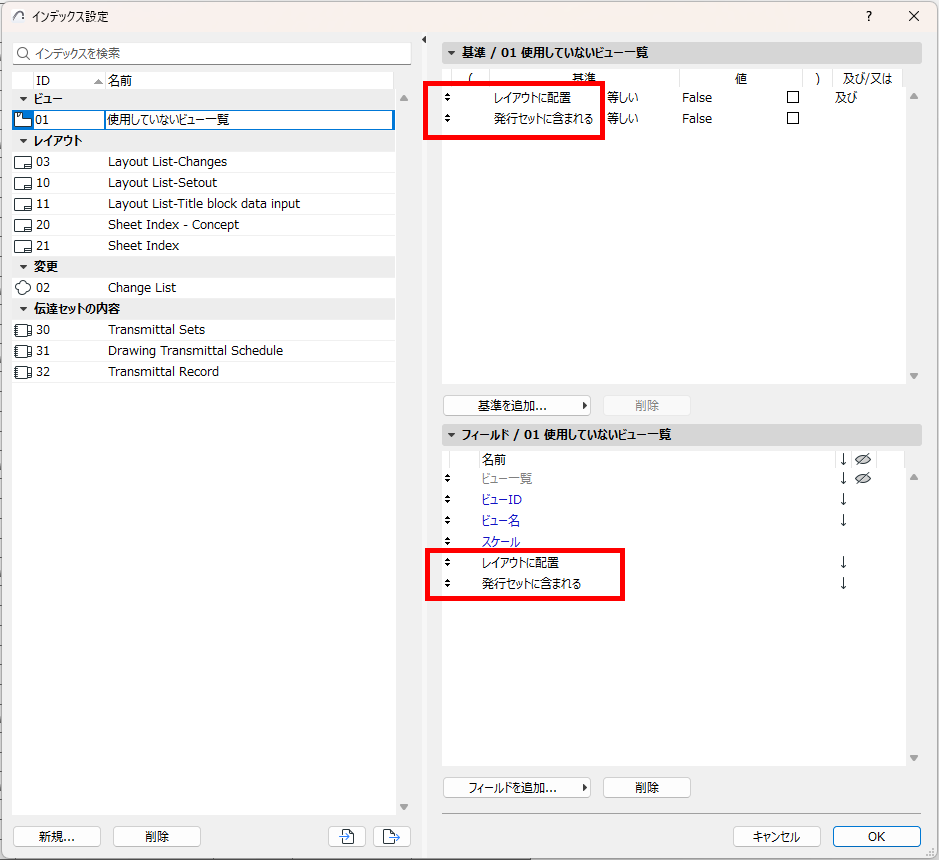
Task: Collapse the 変更 group
Action: 23,267
